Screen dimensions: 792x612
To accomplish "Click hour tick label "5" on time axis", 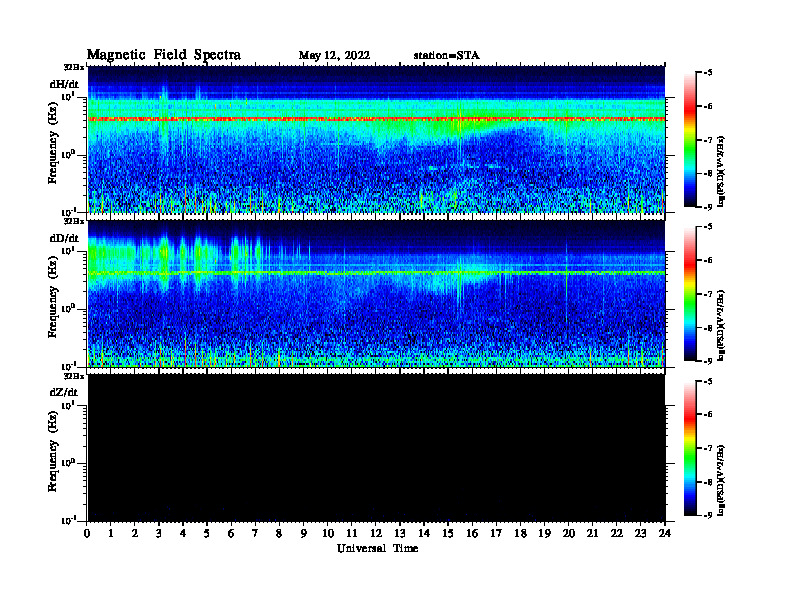I will [207, 534].
